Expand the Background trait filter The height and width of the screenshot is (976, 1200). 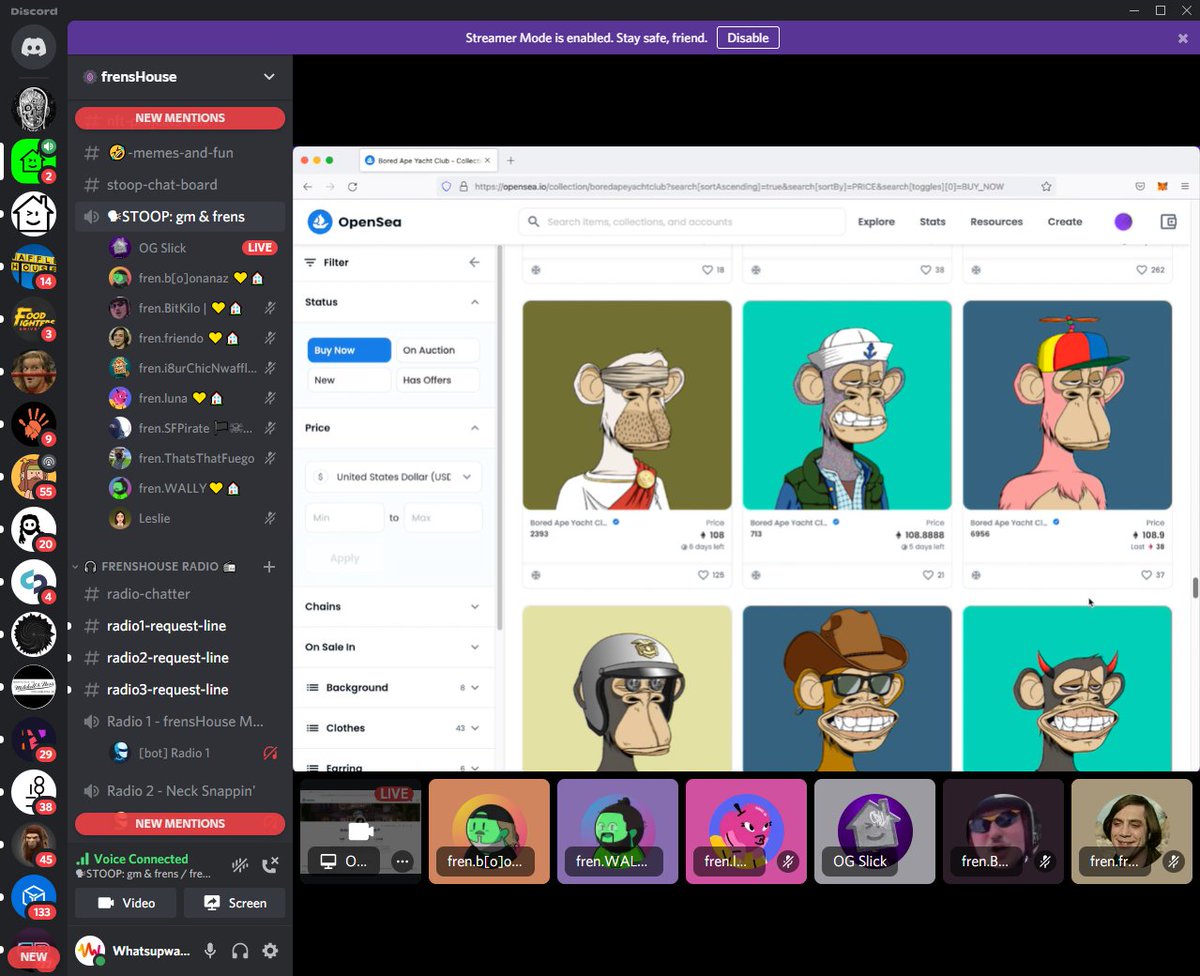pos(393,688)
